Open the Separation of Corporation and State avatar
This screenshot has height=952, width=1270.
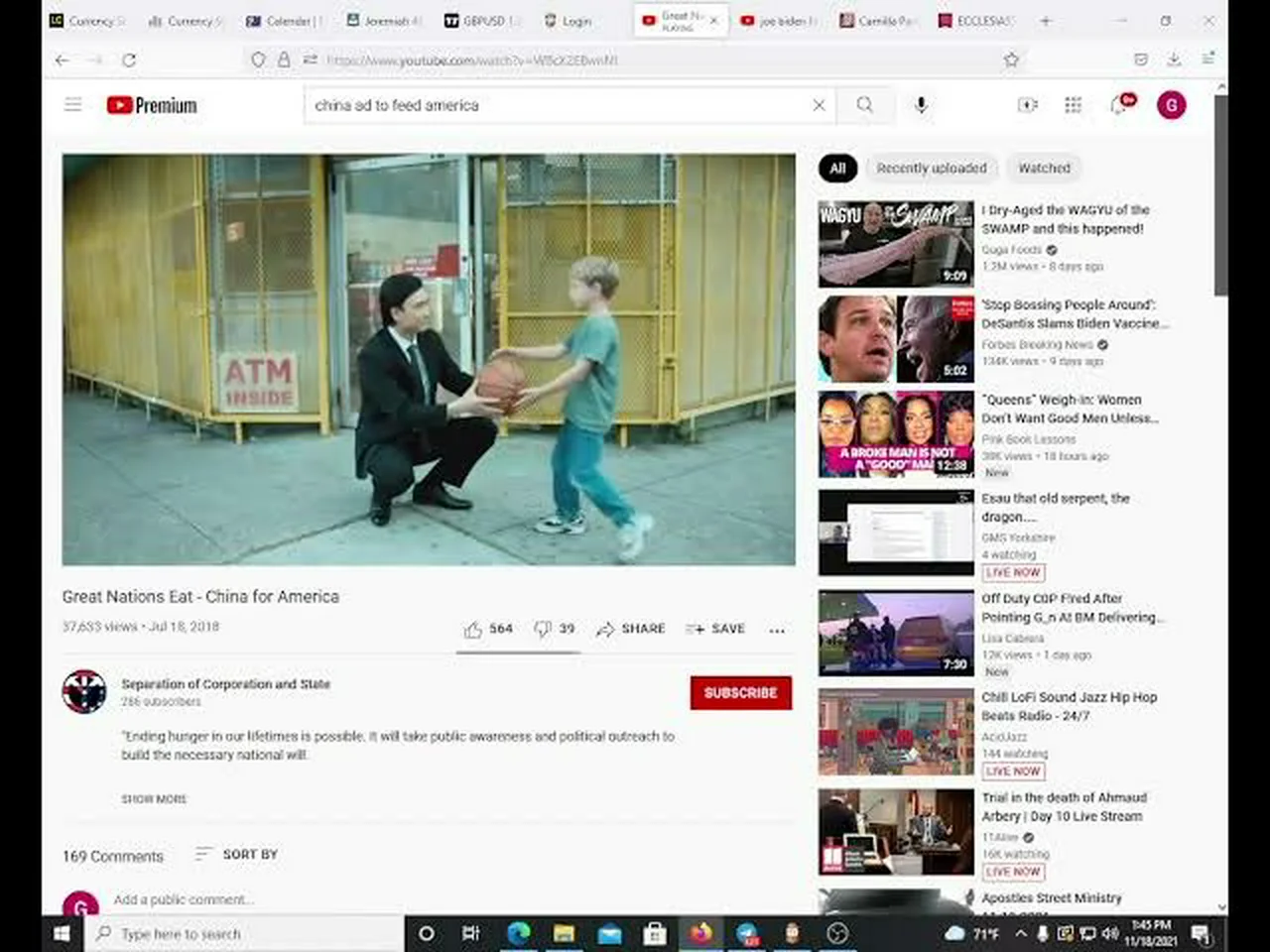84,692
